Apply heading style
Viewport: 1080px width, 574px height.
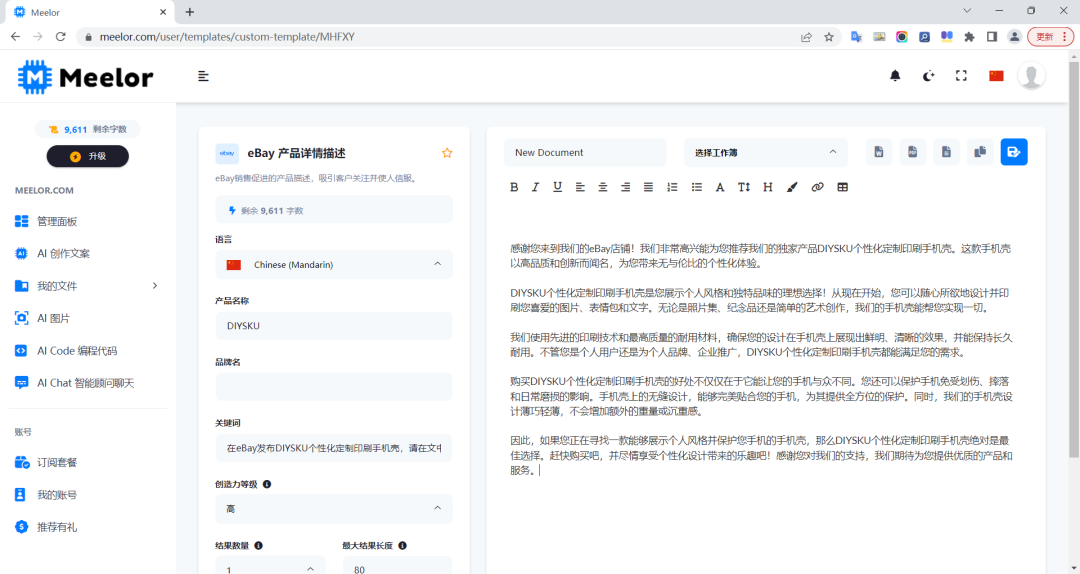768,187
